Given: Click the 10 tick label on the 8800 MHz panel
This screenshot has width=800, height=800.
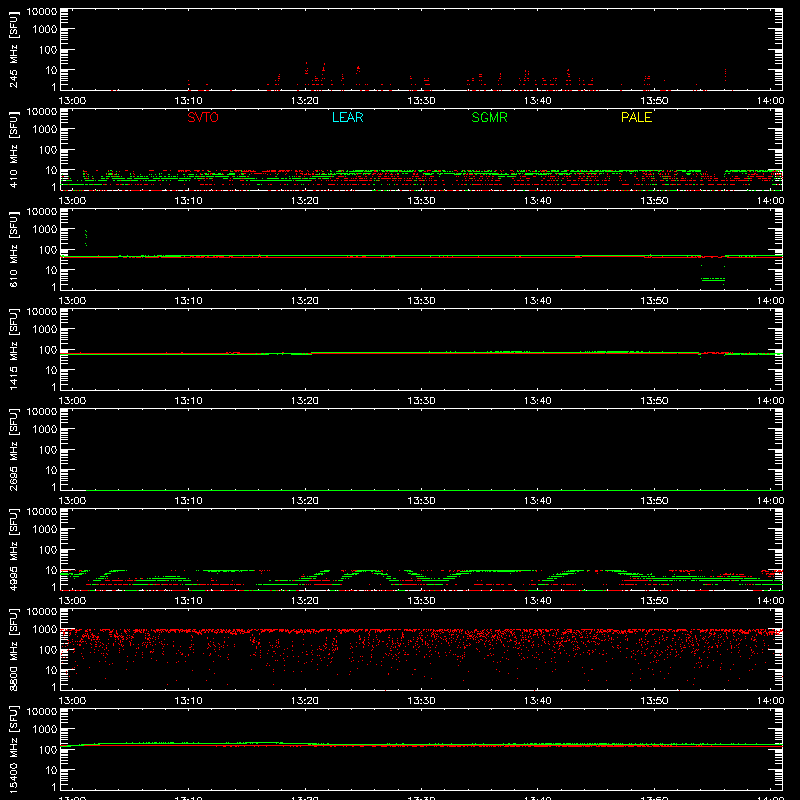Looking at the screenshot, I should [x=52, y=670].
